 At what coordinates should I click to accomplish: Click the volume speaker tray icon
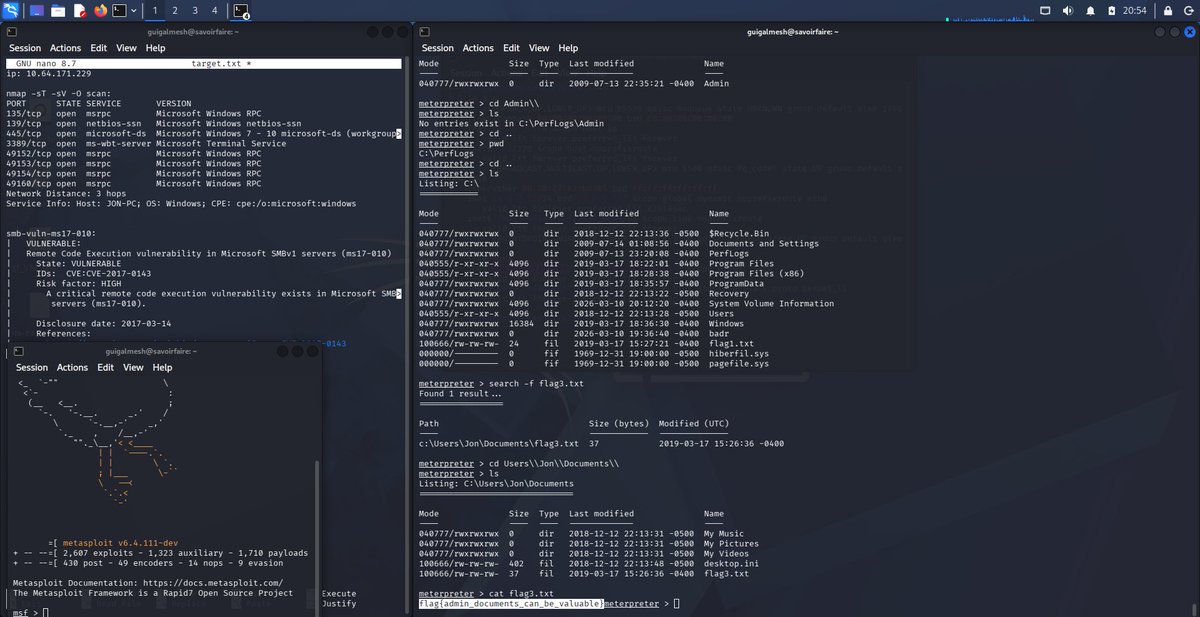tap(1067, 10)
